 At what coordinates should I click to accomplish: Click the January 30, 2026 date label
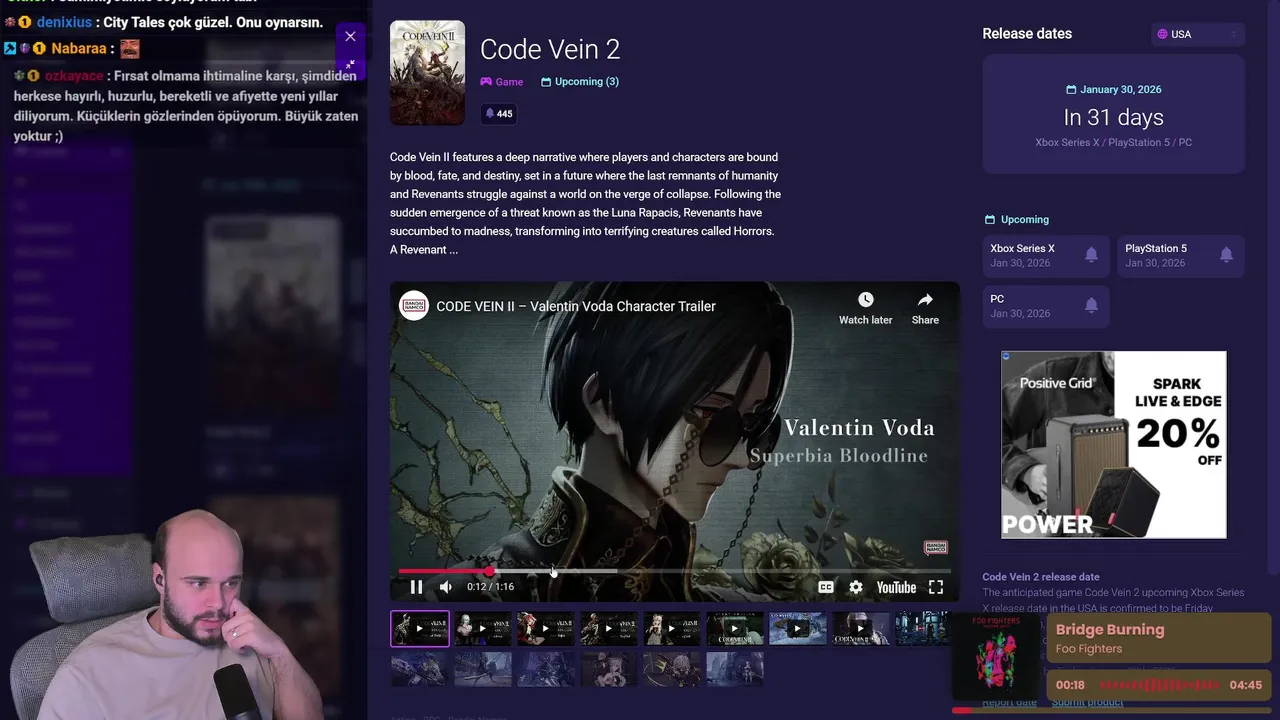1121,90
